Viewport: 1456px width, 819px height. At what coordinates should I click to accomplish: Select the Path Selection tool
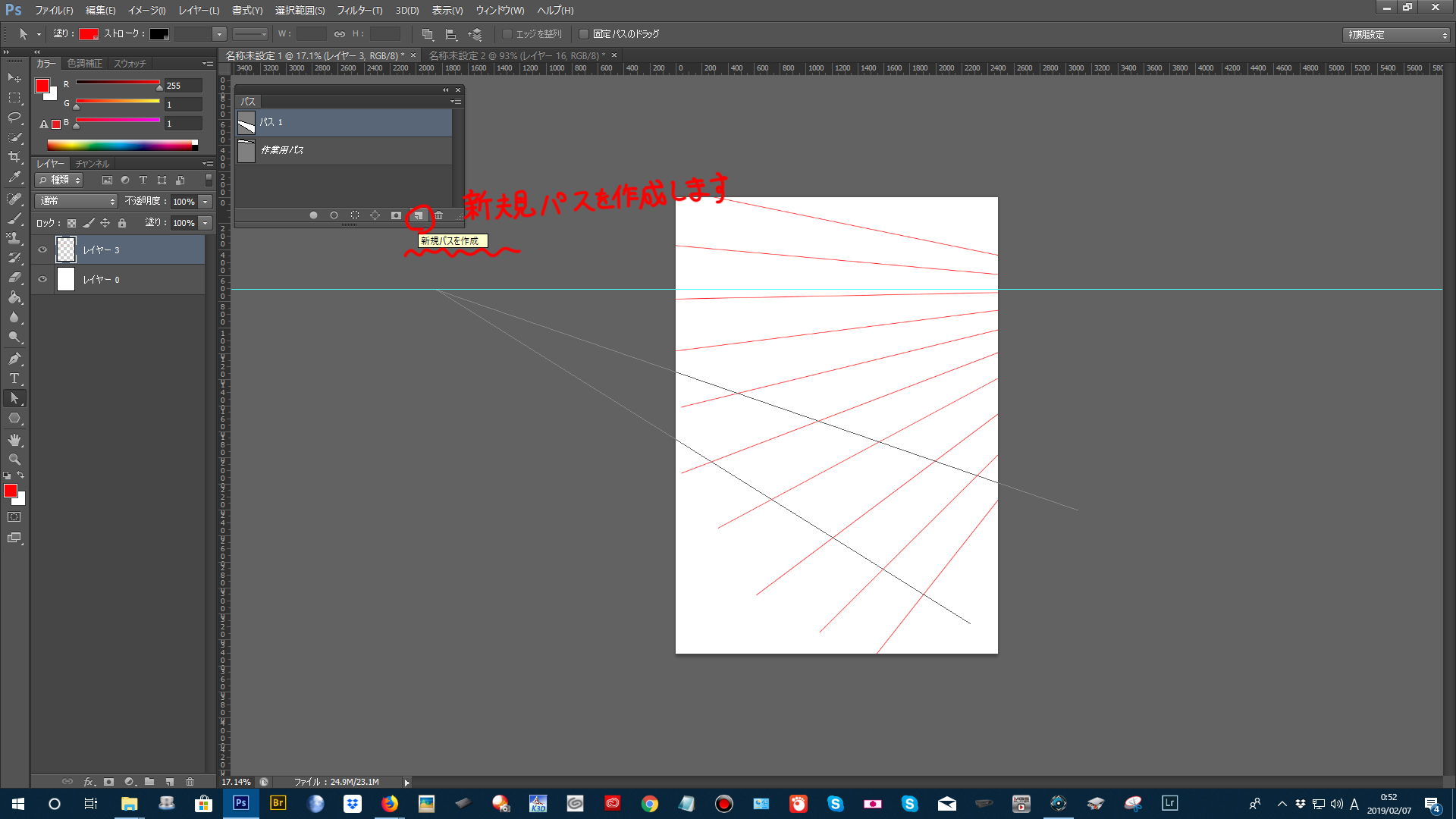(x=14, y=398)
